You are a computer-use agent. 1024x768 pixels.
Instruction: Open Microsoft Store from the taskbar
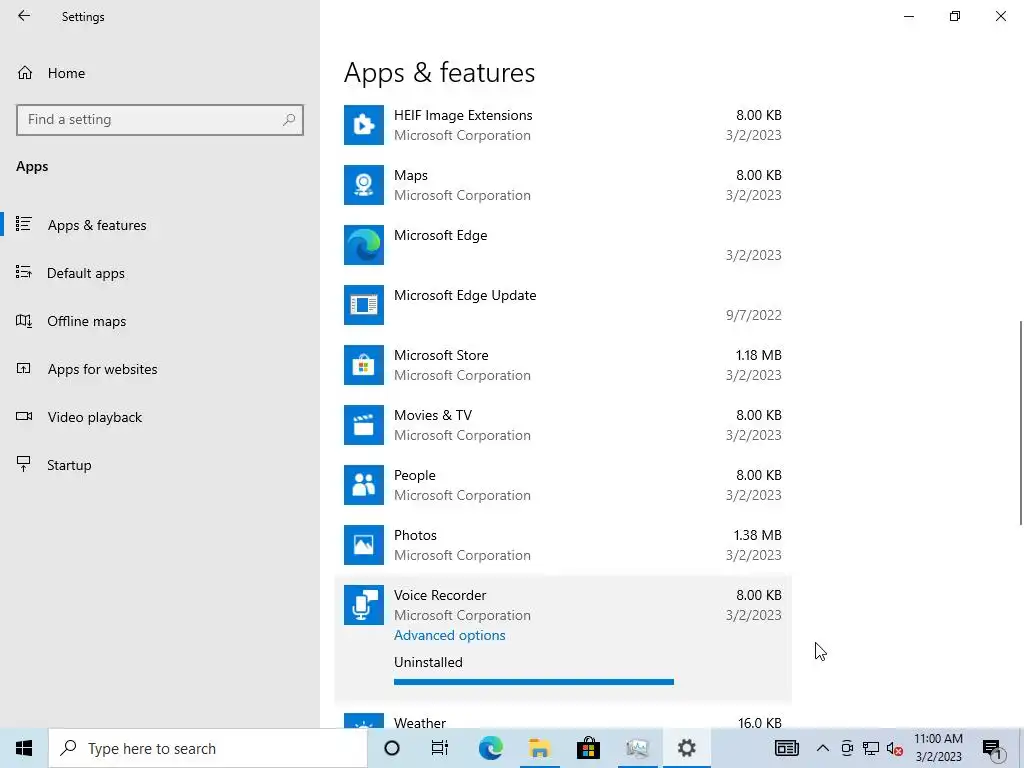(588, 748)
